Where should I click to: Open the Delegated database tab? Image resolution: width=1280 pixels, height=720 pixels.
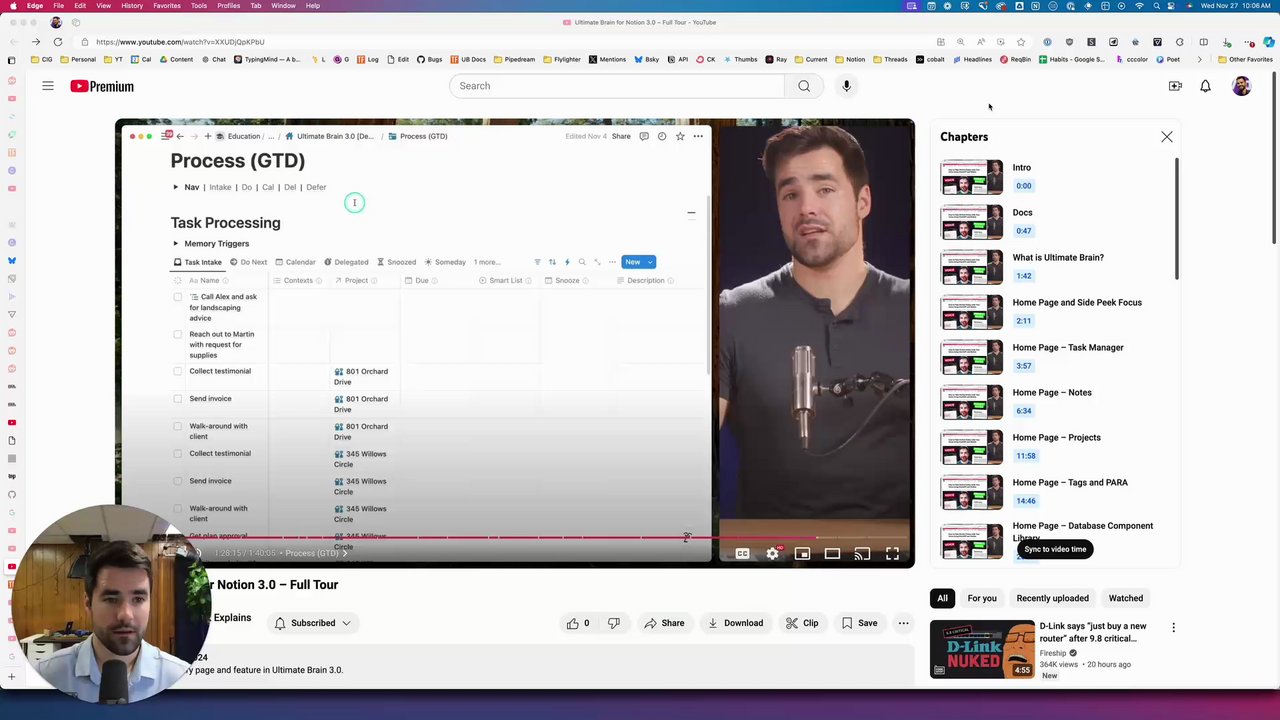pyautogui.click(x=346, y=262)
